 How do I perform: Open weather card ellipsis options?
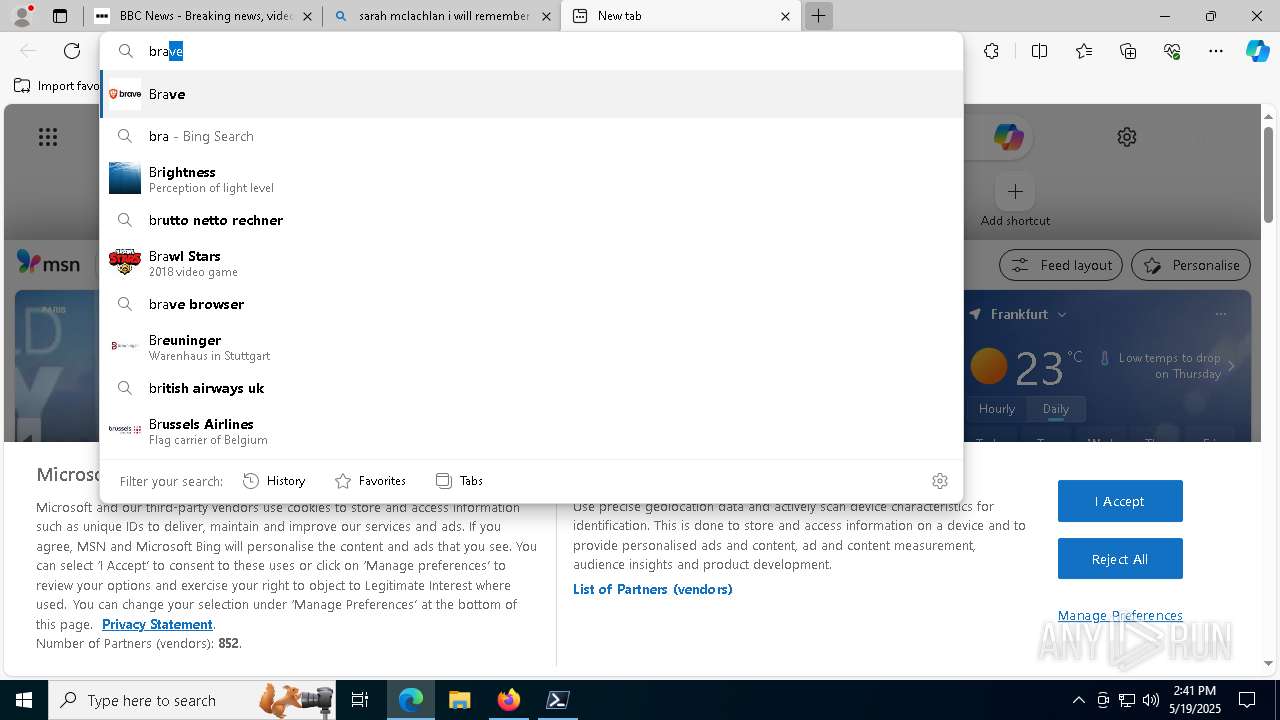pyautogui.click(x=1220, y=314)
